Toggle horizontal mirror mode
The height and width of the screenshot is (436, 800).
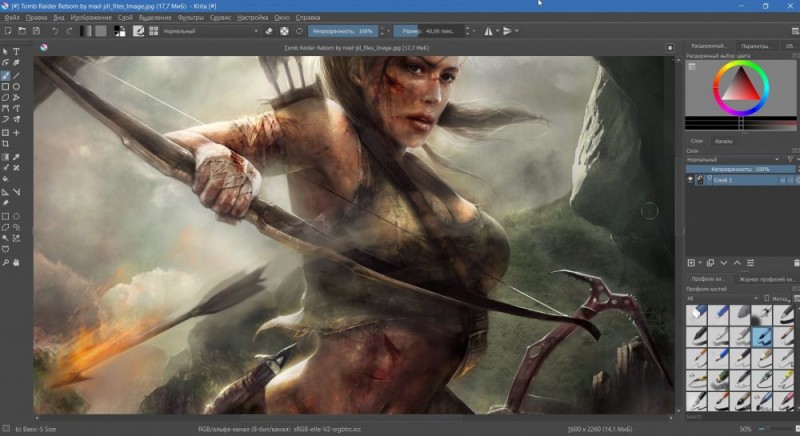tap(488, 31)
